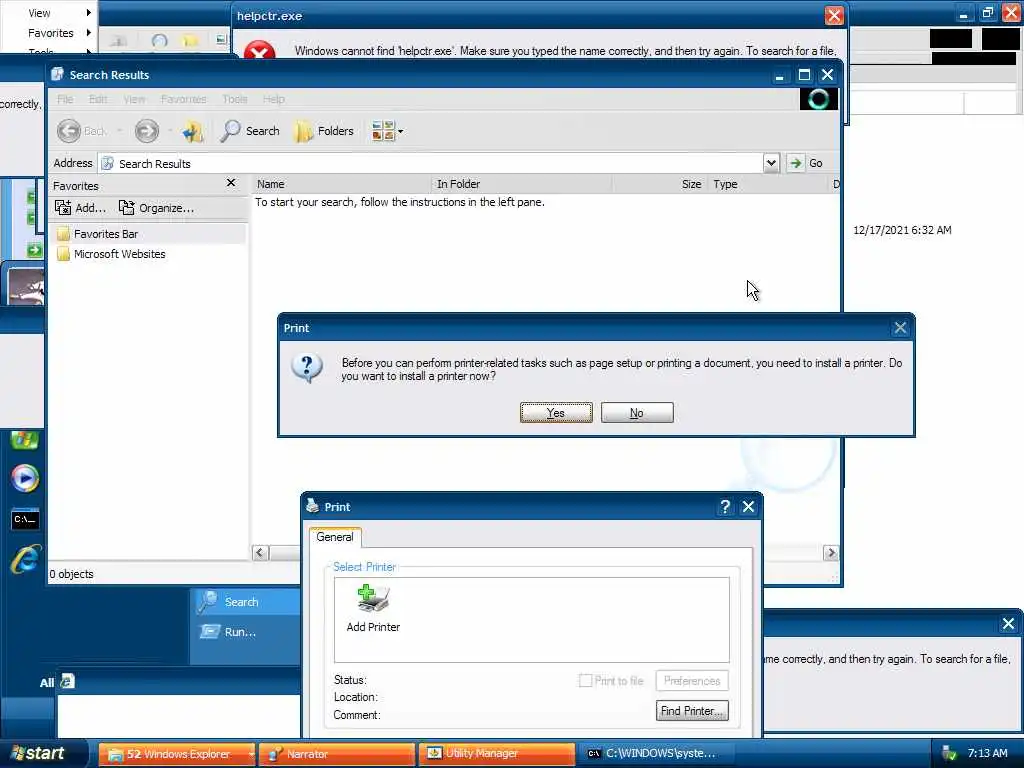Open the Internet Explorer icon on left

26,560
